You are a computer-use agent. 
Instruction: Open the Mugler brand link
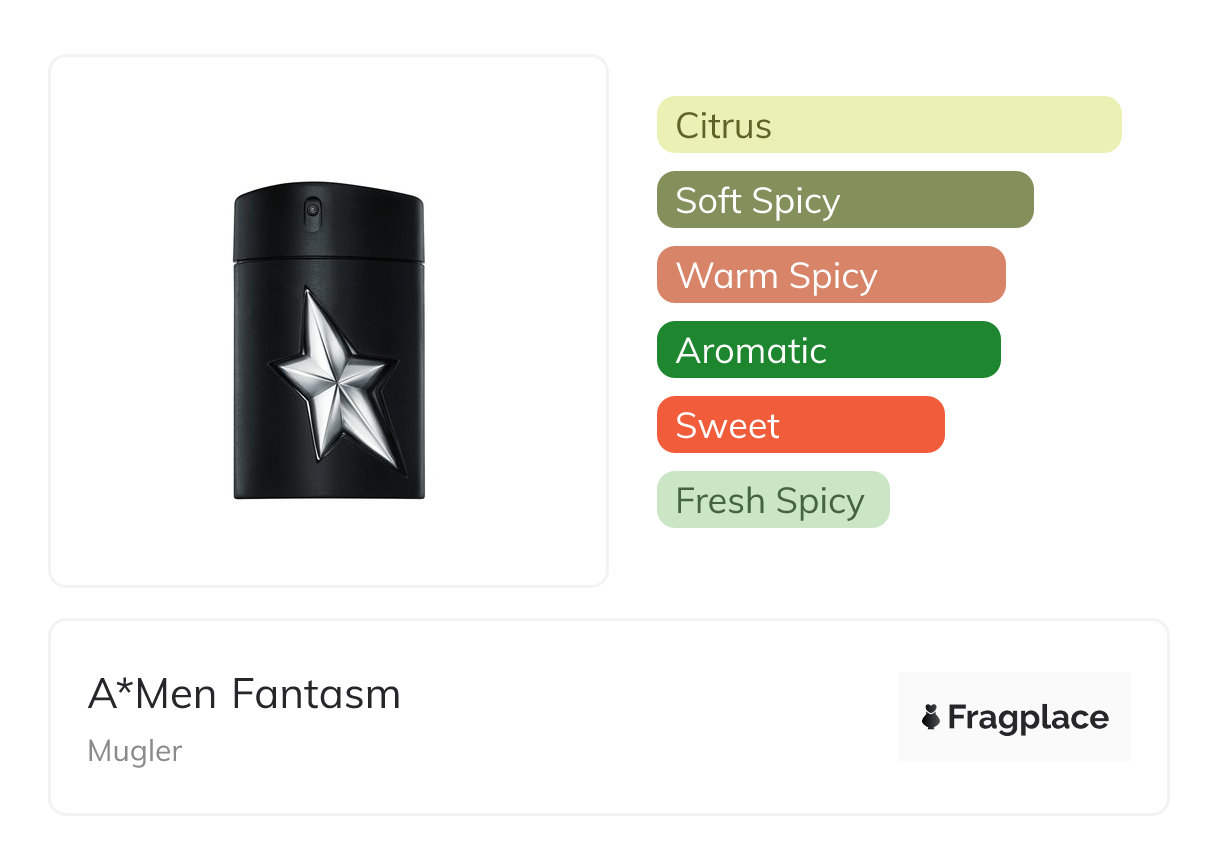click(x=135, y=751)
